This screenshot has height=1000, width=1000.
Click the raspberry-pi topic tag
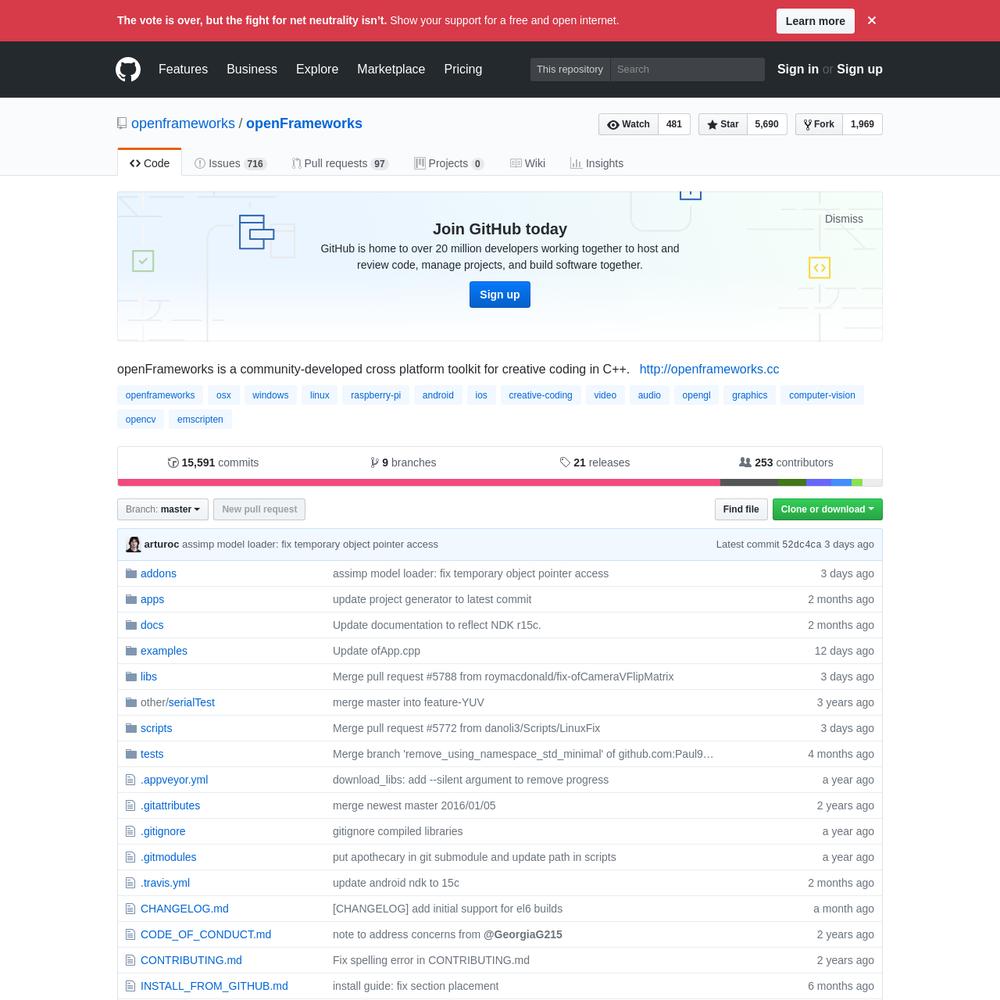click(x=376, y=395)
